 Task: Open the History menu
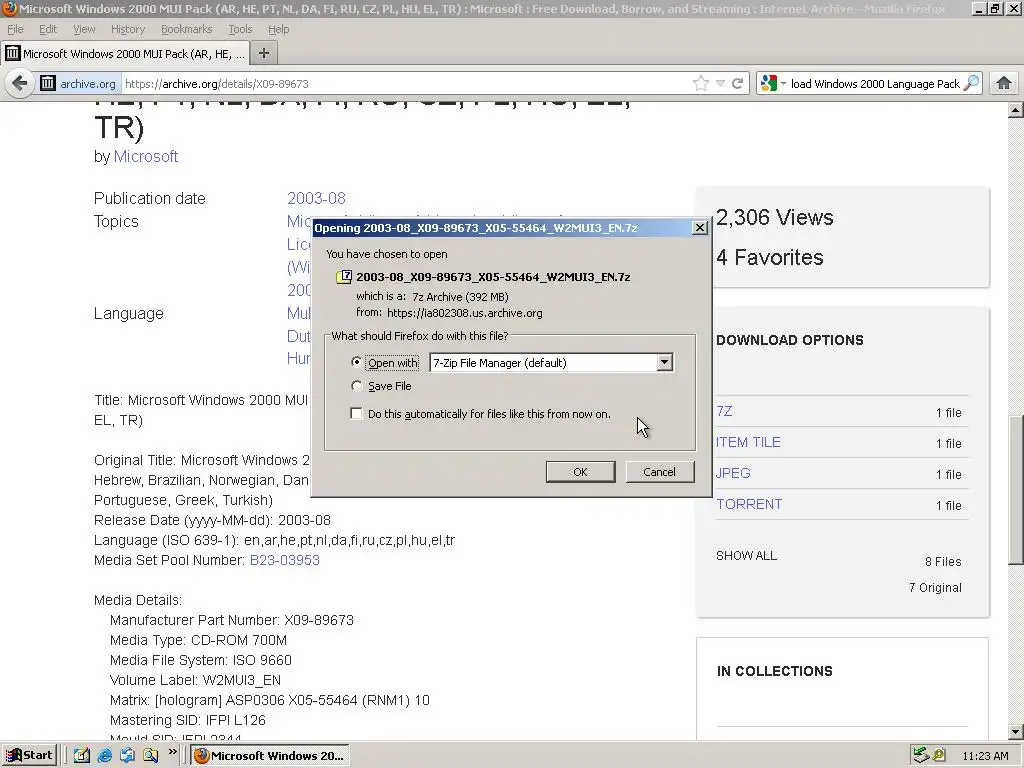click(x=128, y=29)
